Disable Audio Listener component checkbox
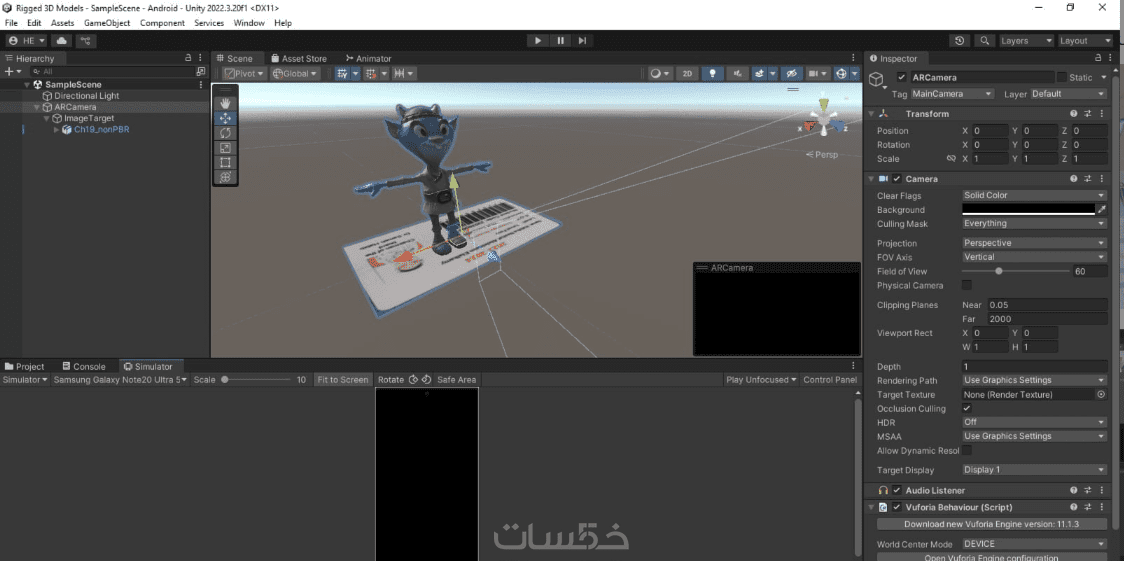The image size is (1124, 561). point(897,491)
